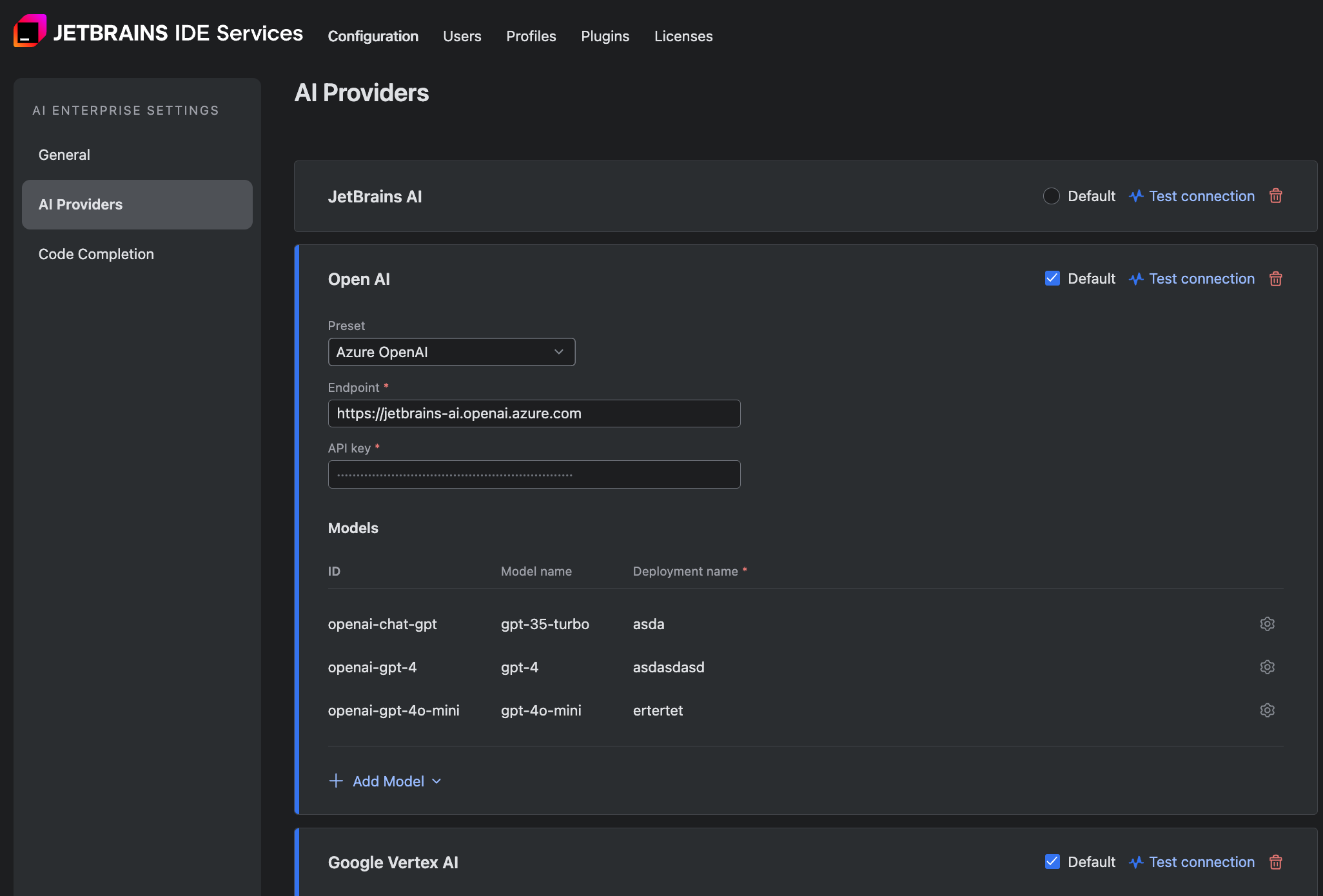Open the Preset dropdown showing Azure OpenAI
Image resolution: width=1323 pixels, height=896 pixels.
coord(451,352)
